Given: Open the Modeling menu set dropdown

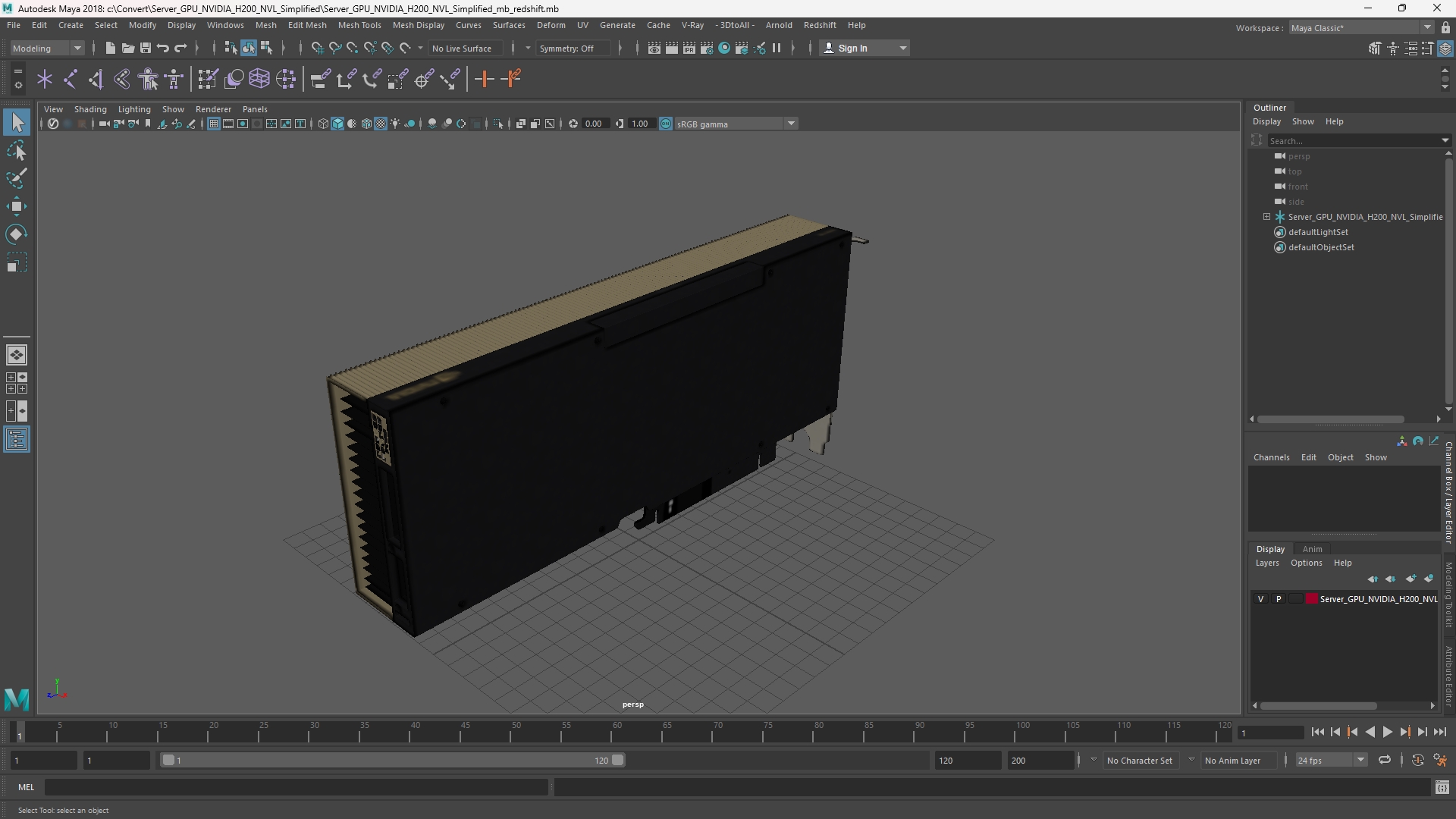Looking at the screenshot, I should click(x=47, y=48).
